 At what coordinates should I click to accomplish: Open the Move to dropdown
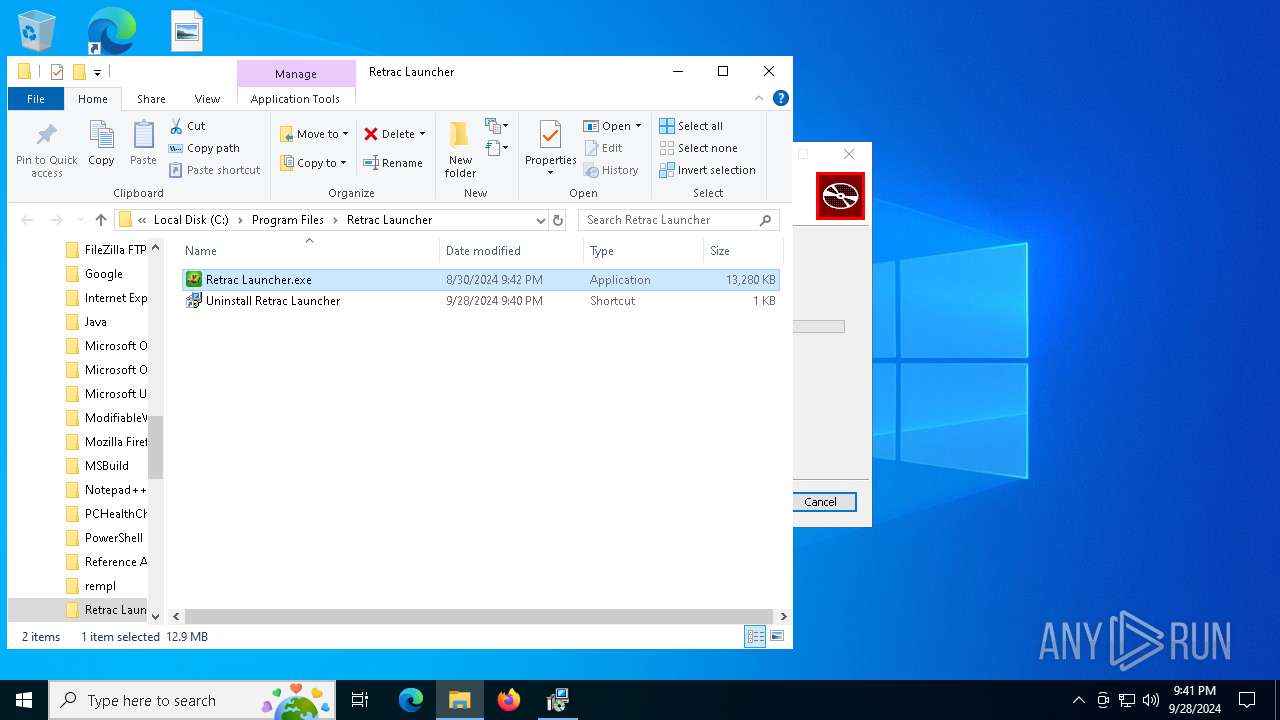point(314,134)
